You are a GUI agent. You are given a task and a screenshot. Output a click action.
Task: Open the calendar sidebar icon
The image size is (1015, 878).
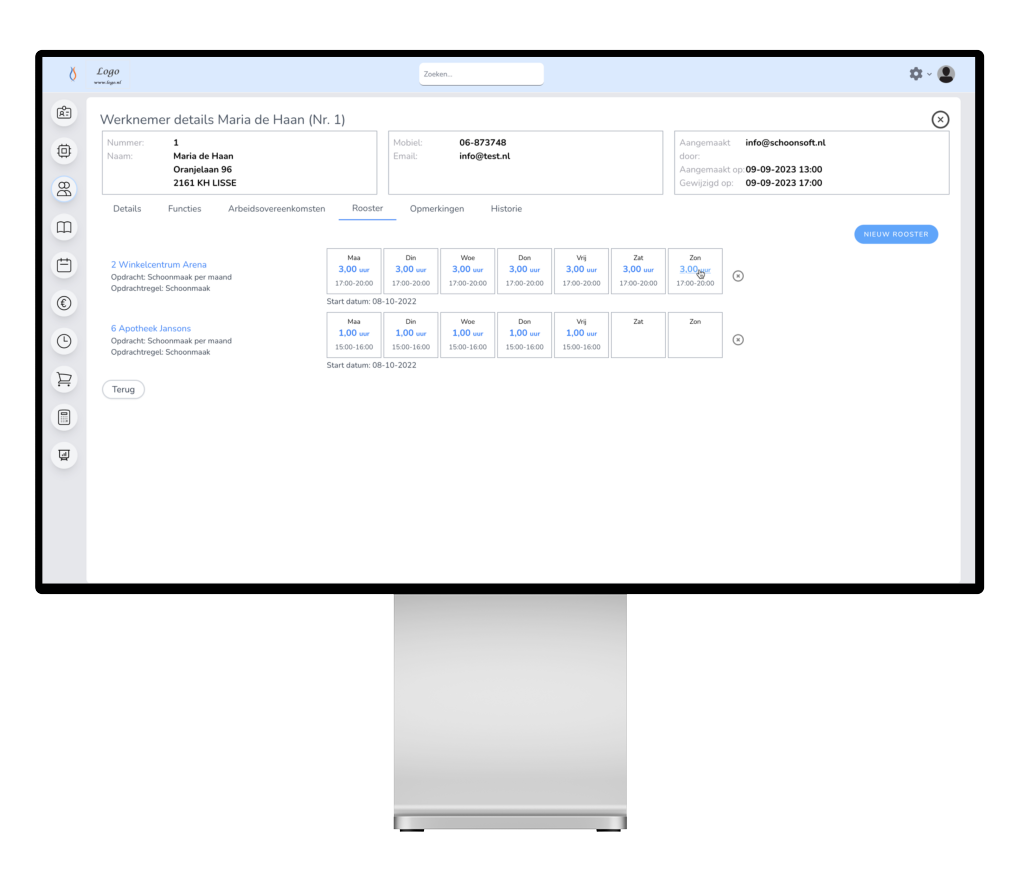click(x=64, y=265)
